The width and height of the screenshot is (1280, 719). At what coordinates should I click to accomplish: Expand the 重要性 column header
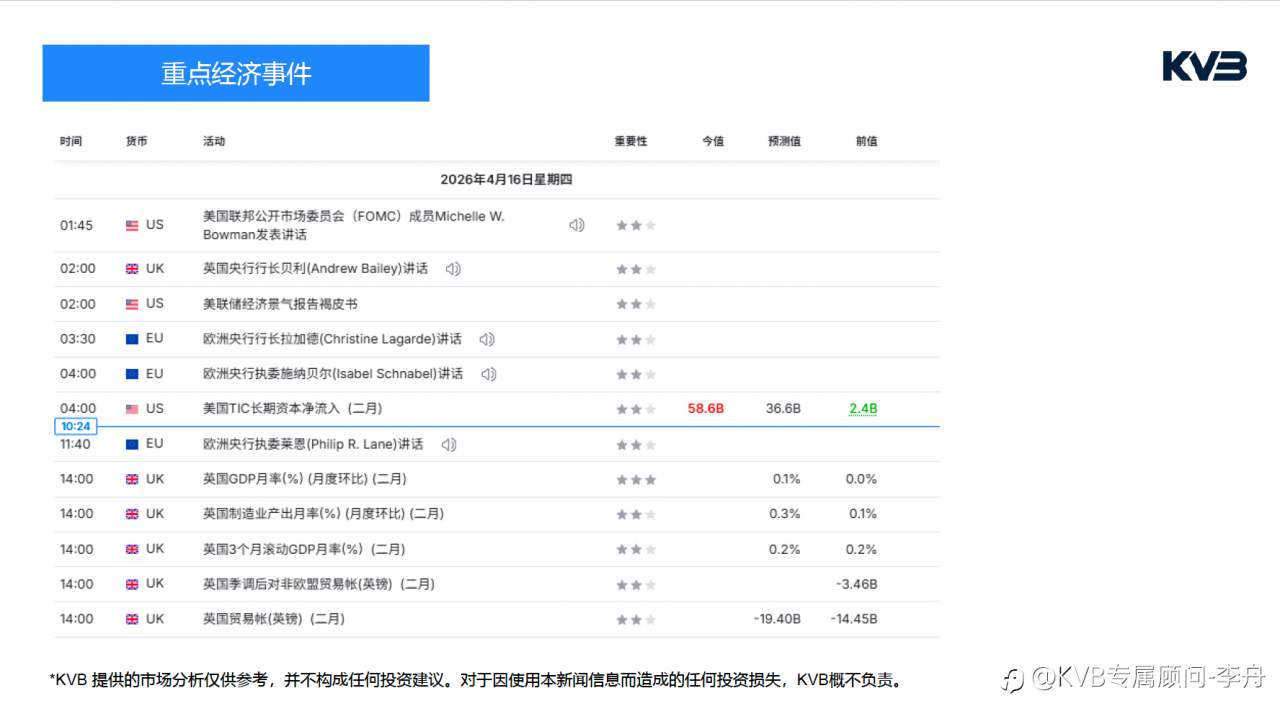(x=630, y=141)
